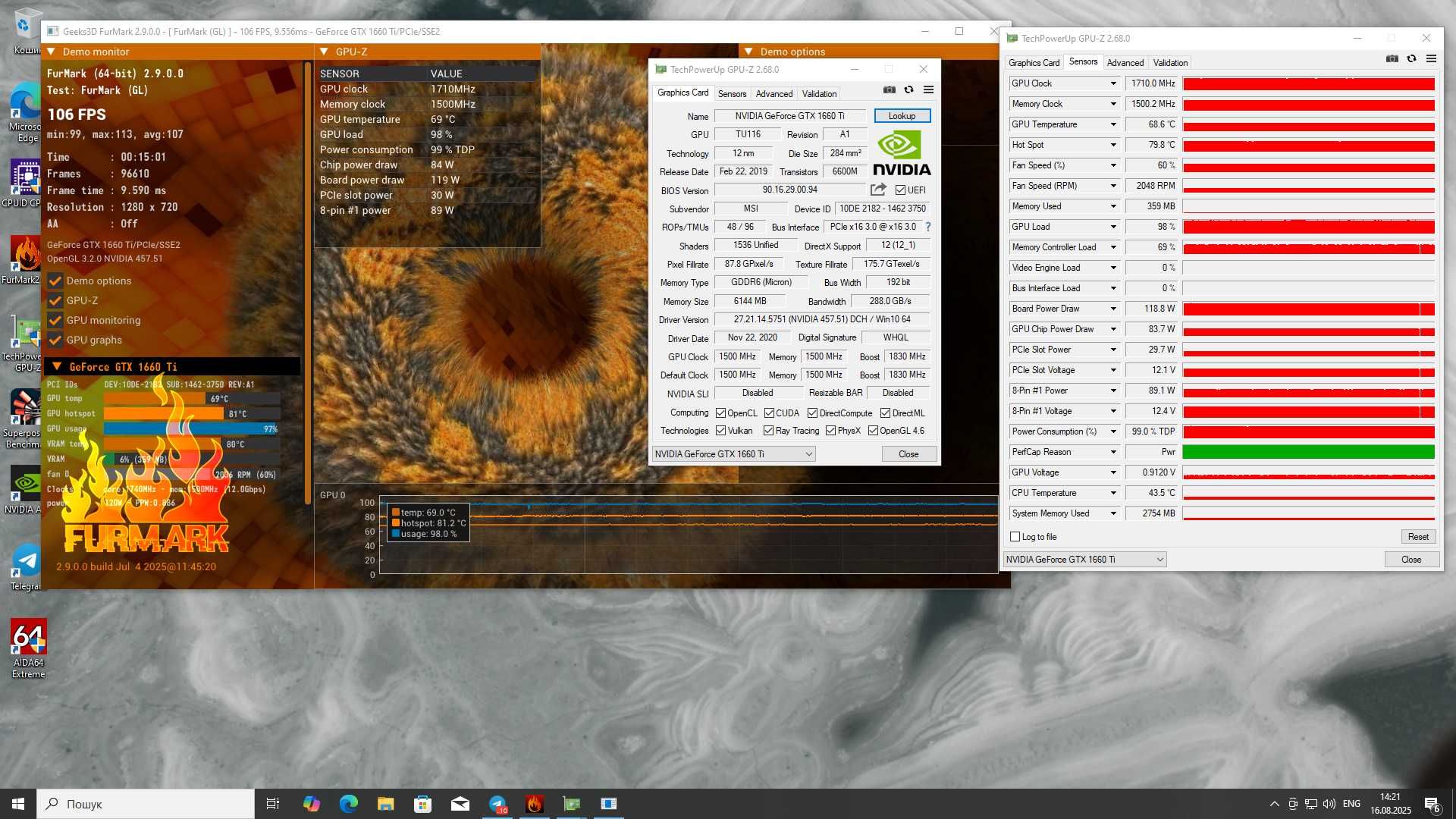1456x819 pixels.
Task: Collapse the GeForce GTX 1660 Ti section
Action: tap(56, 367)
